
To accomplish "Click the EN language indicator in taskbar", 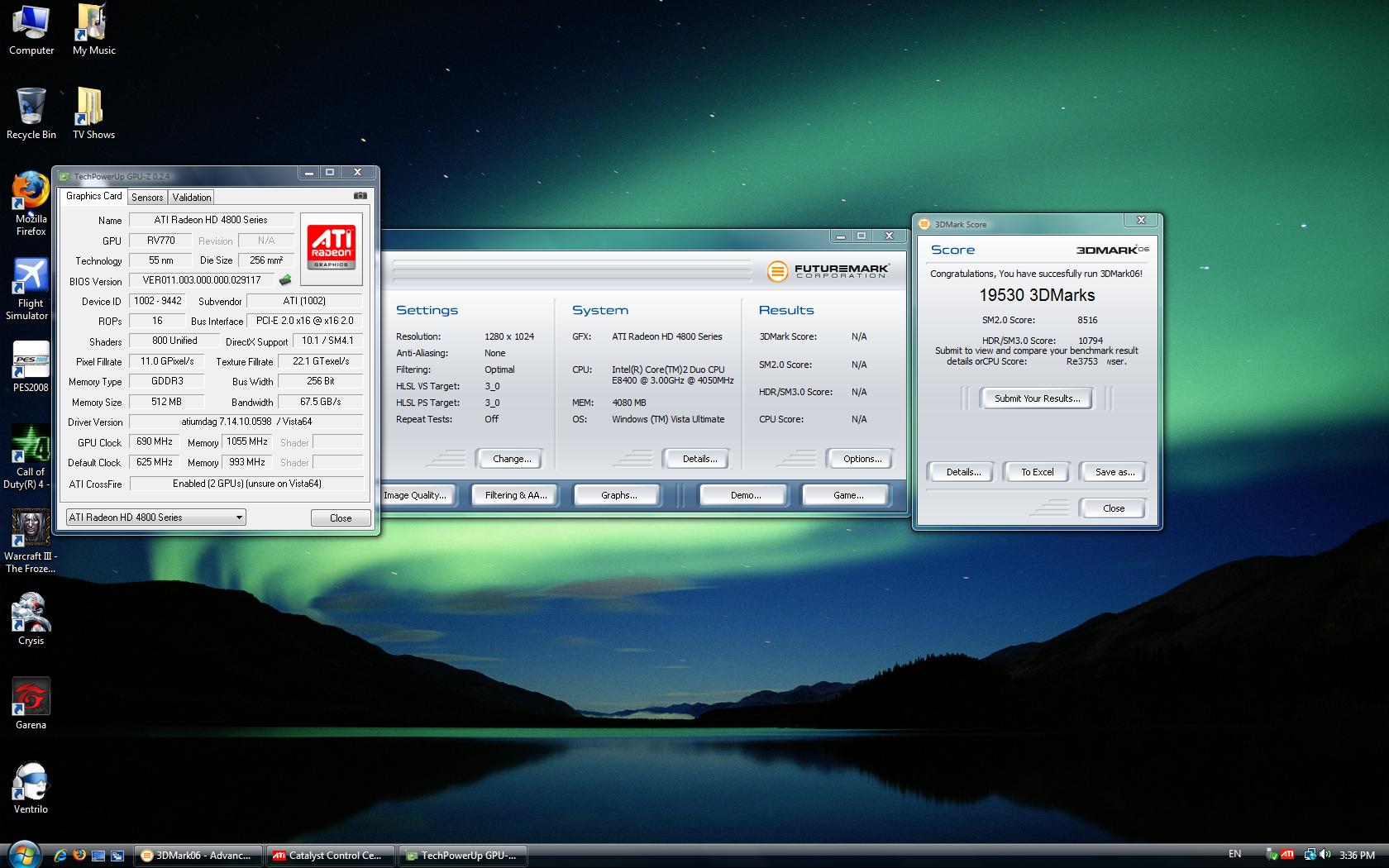I will pyautogui.click(x=1234, y=854).
